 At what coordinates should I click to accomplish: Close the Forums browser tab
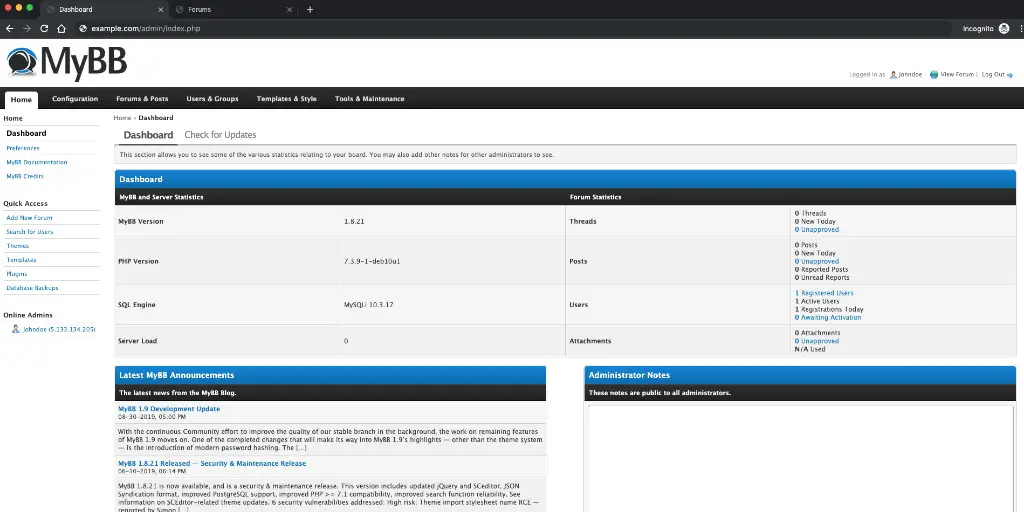coord(290,9)
